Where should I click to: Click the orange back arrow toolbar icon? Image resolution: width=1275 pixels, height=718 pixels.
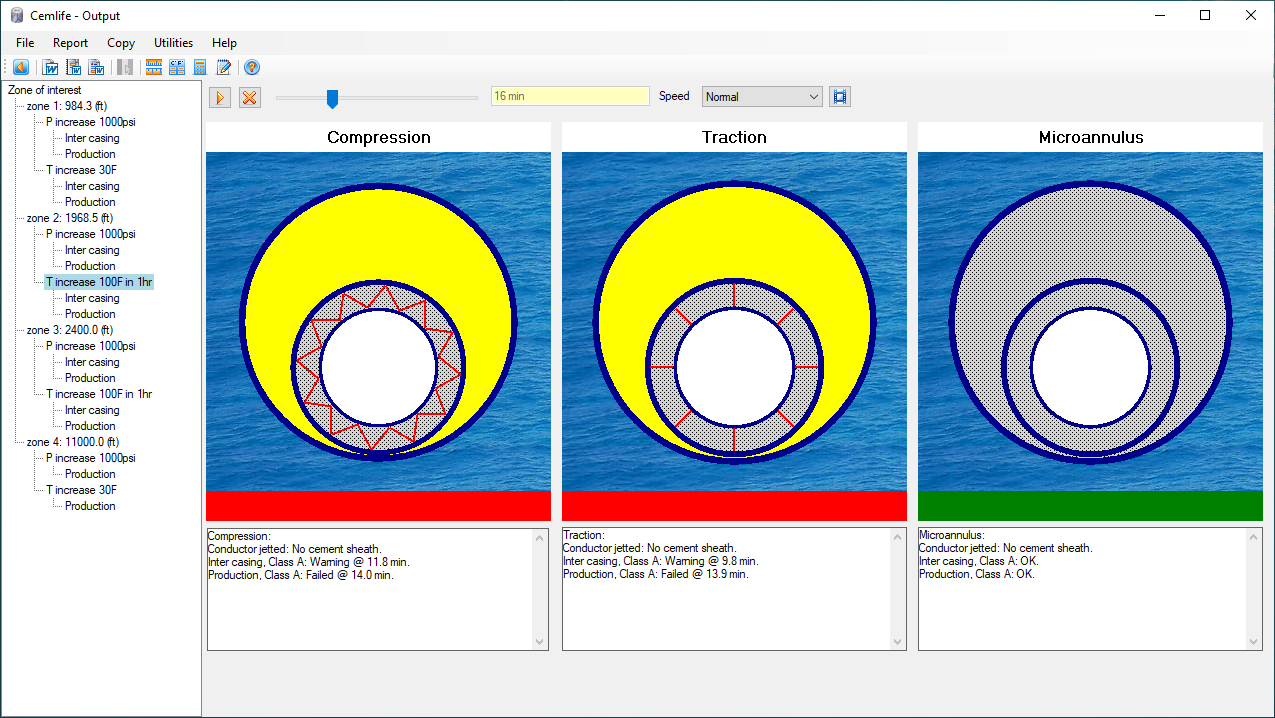click(x=21, y=68)
